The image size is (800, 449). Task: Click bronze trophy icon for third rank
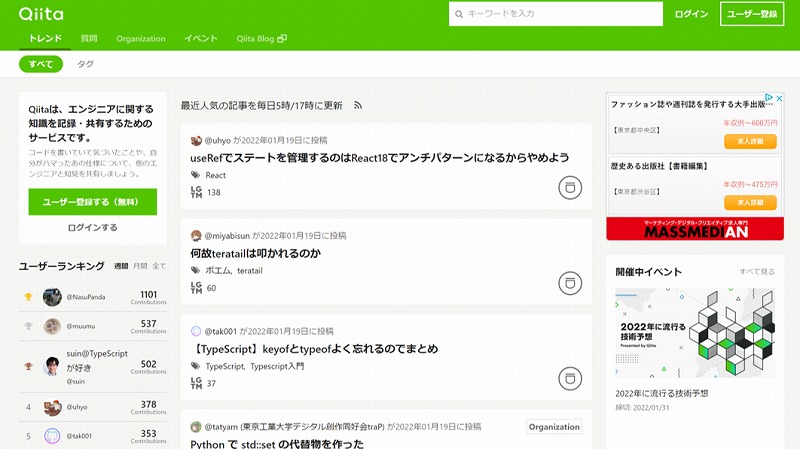point(29,366)
